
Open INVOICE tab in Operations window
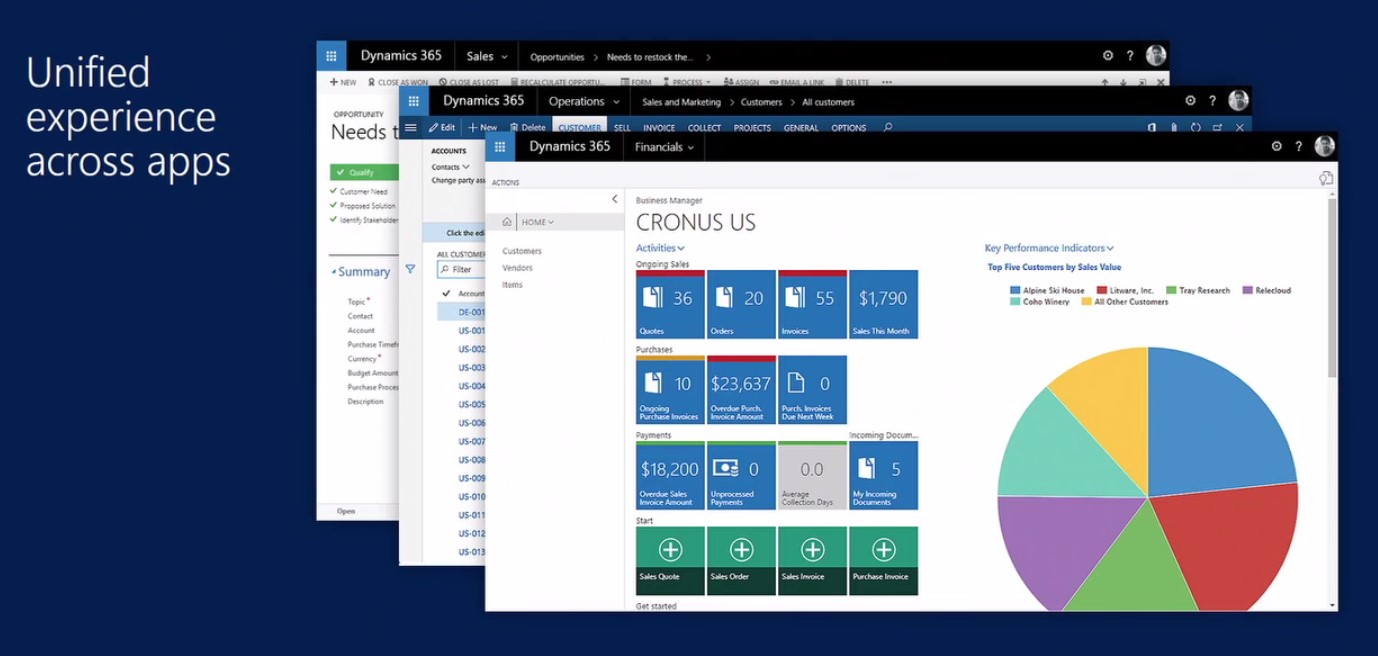click(x=659, y=128)
